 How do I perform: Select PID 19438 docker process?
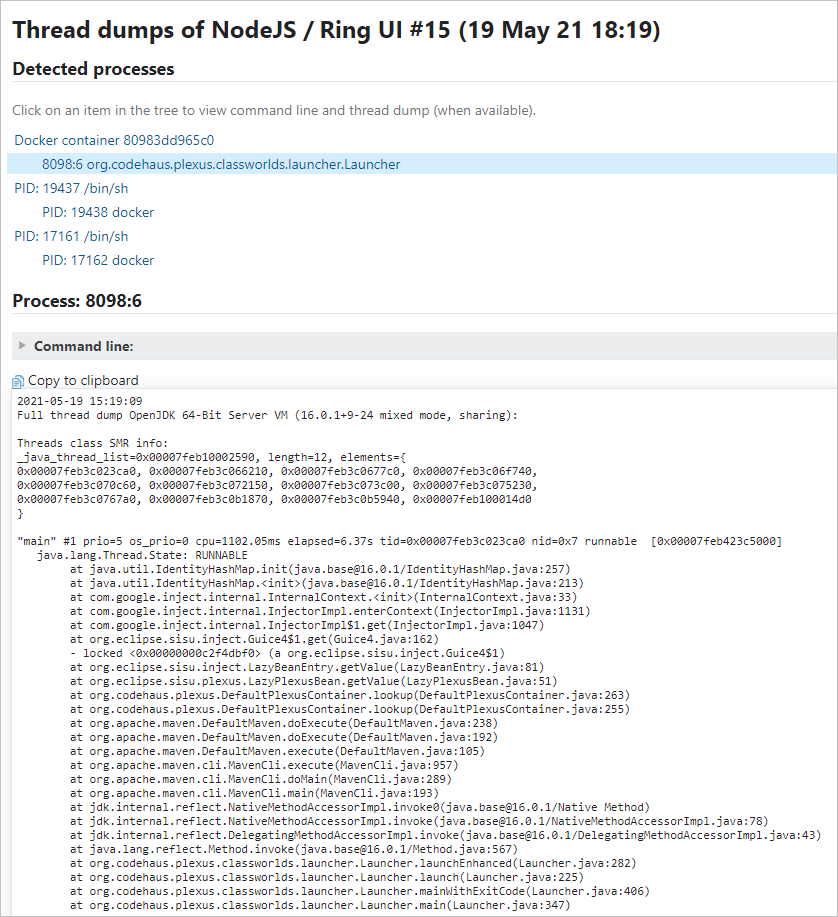click(x=96, y=212)
